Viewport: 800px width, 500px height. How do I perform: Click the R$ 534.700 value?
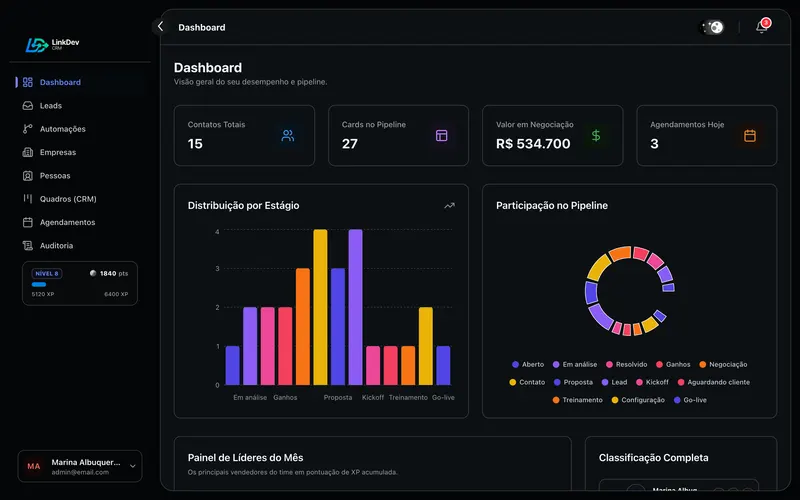tap(533, 144)
